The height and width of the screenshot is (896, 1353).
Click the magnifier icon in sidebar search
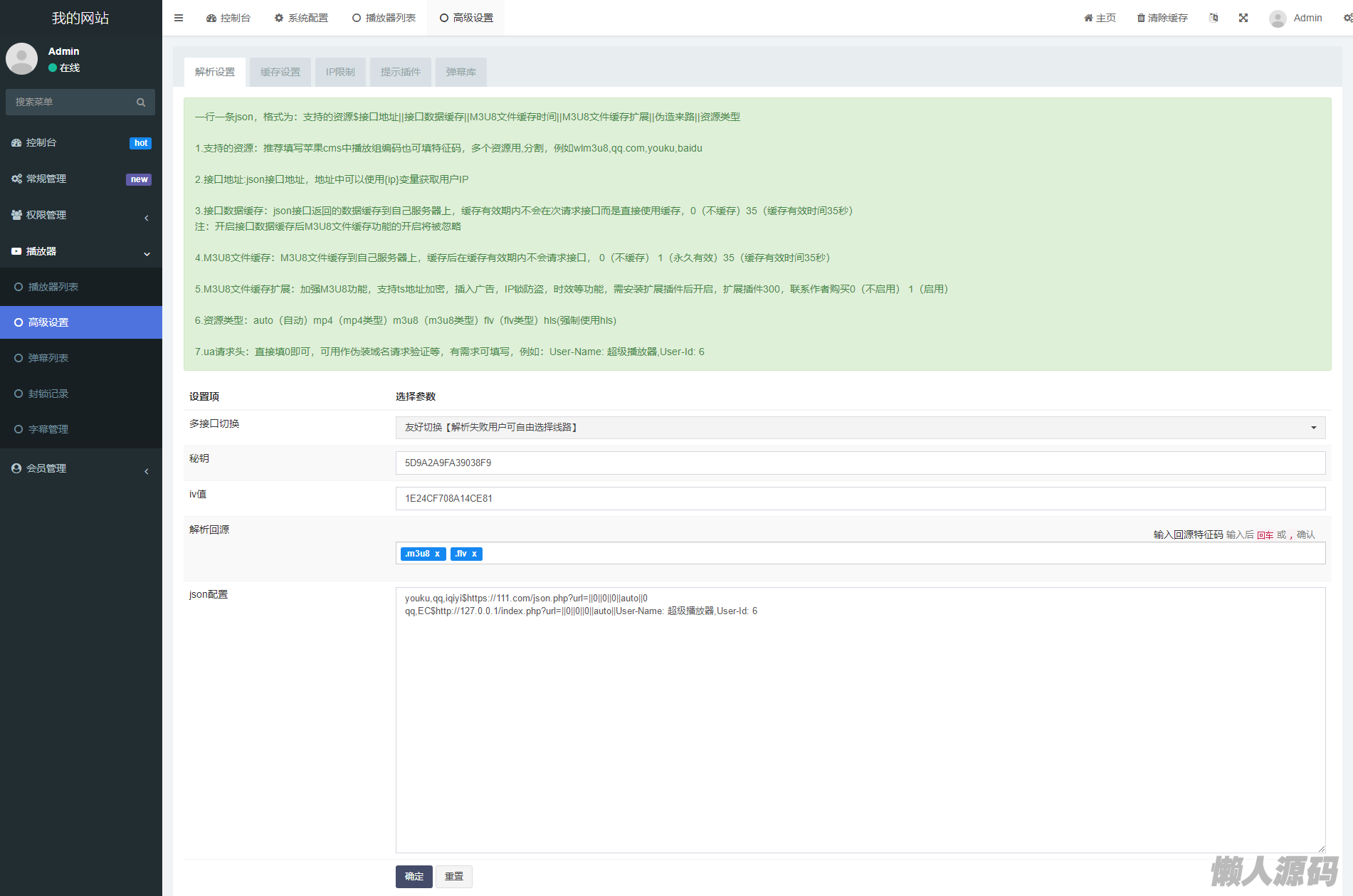point(141,102)
